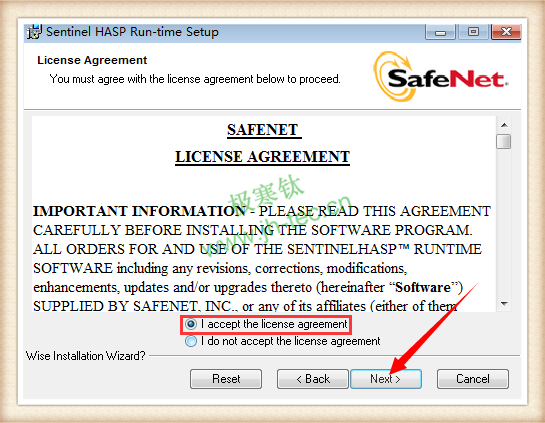Click the SafeNet logo
This screenshot has height=423, width=545.
[x=441, y=77]
